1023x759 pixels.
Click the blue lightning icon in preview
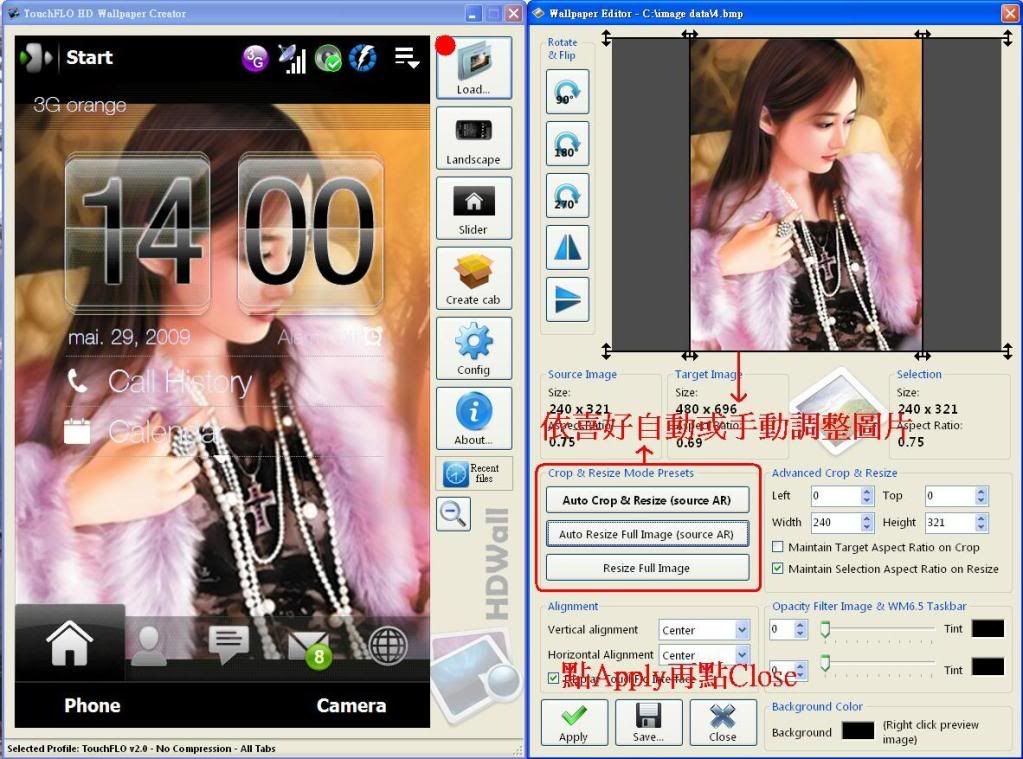[363, 59]
